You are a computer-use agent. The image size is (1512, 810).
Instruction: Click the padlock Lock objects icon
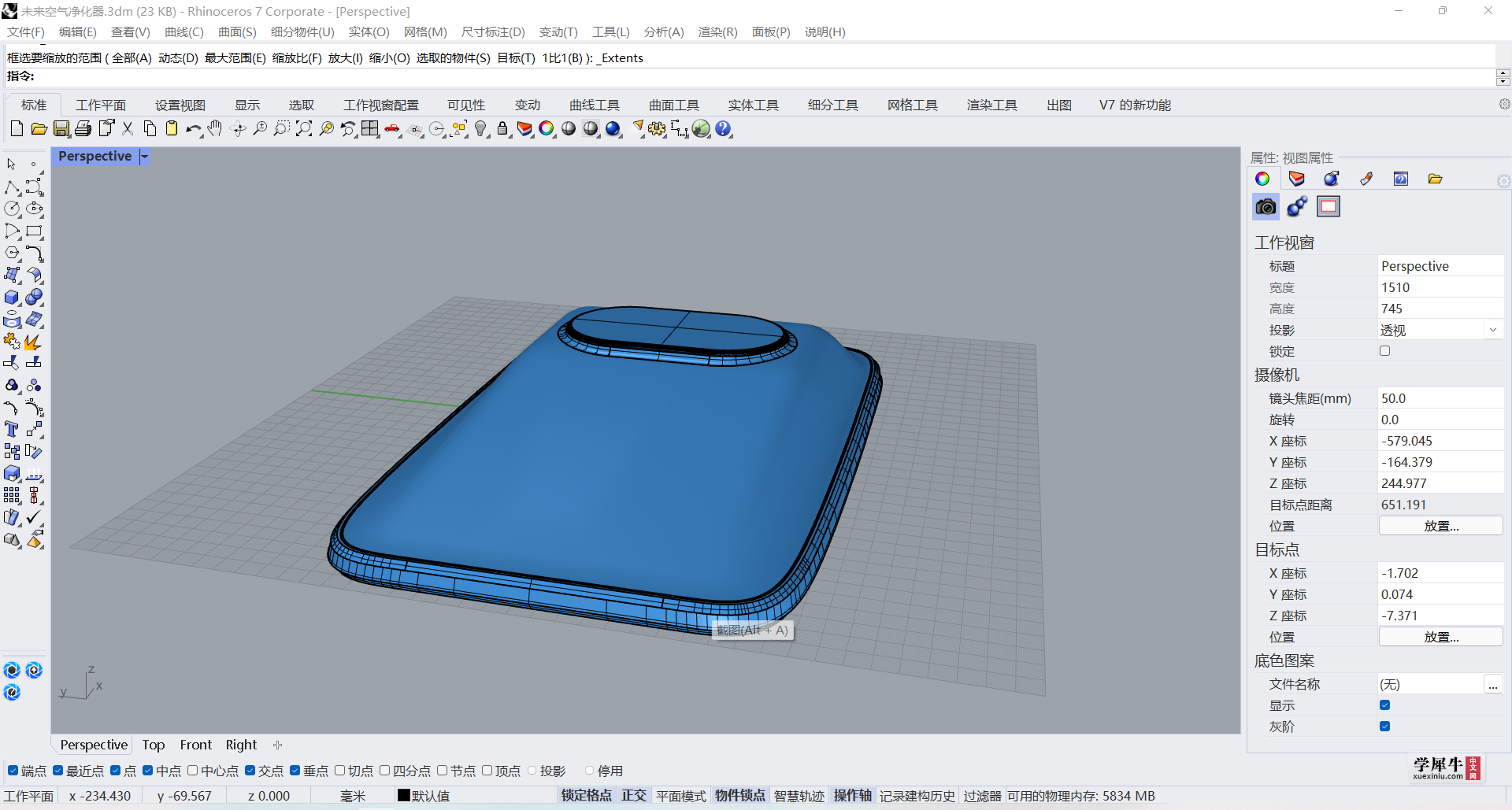point(502,128)
